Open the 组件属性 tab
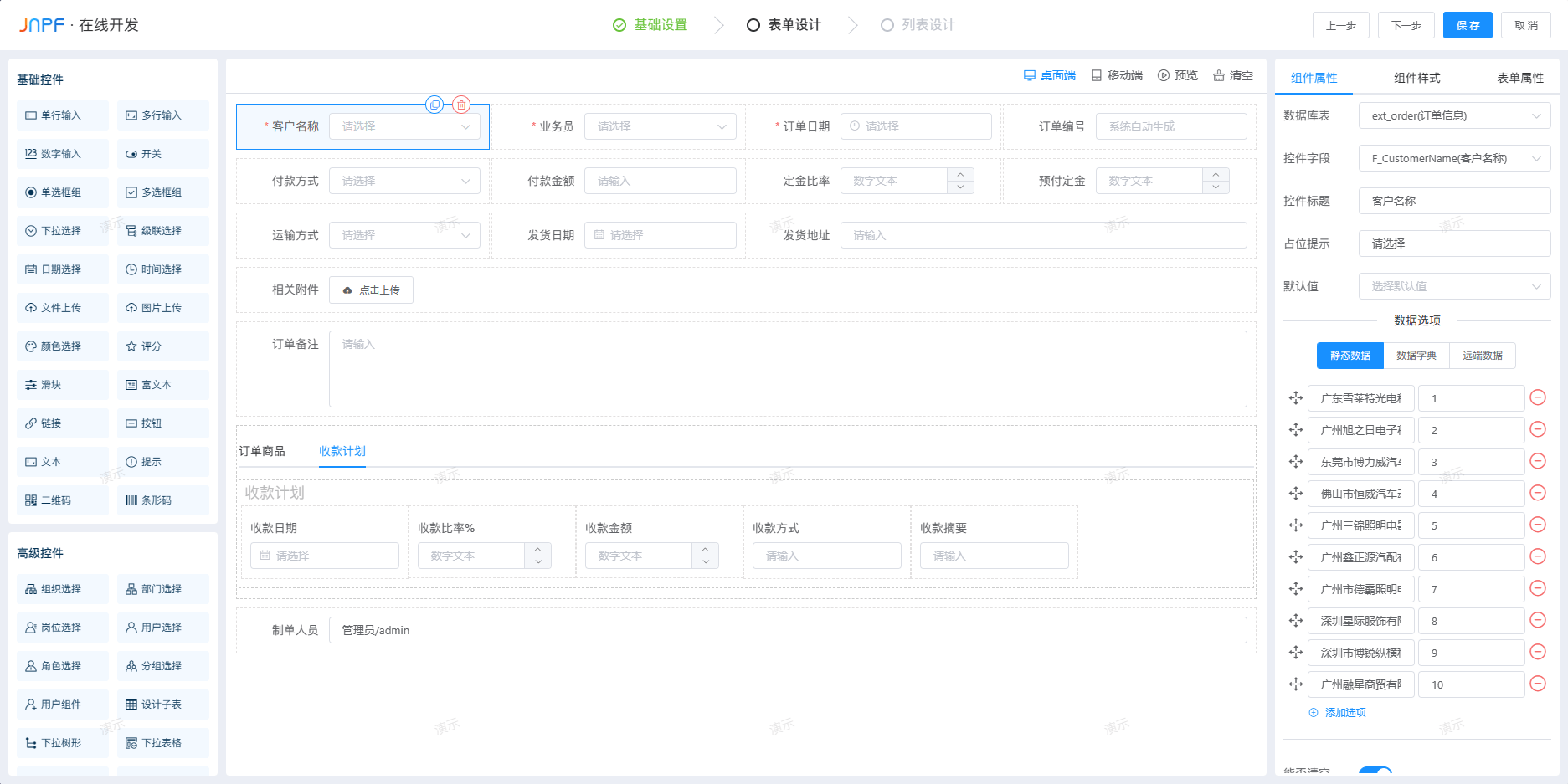The width and height of the screenshot is (1568, 784). (x=1314, y=78)
